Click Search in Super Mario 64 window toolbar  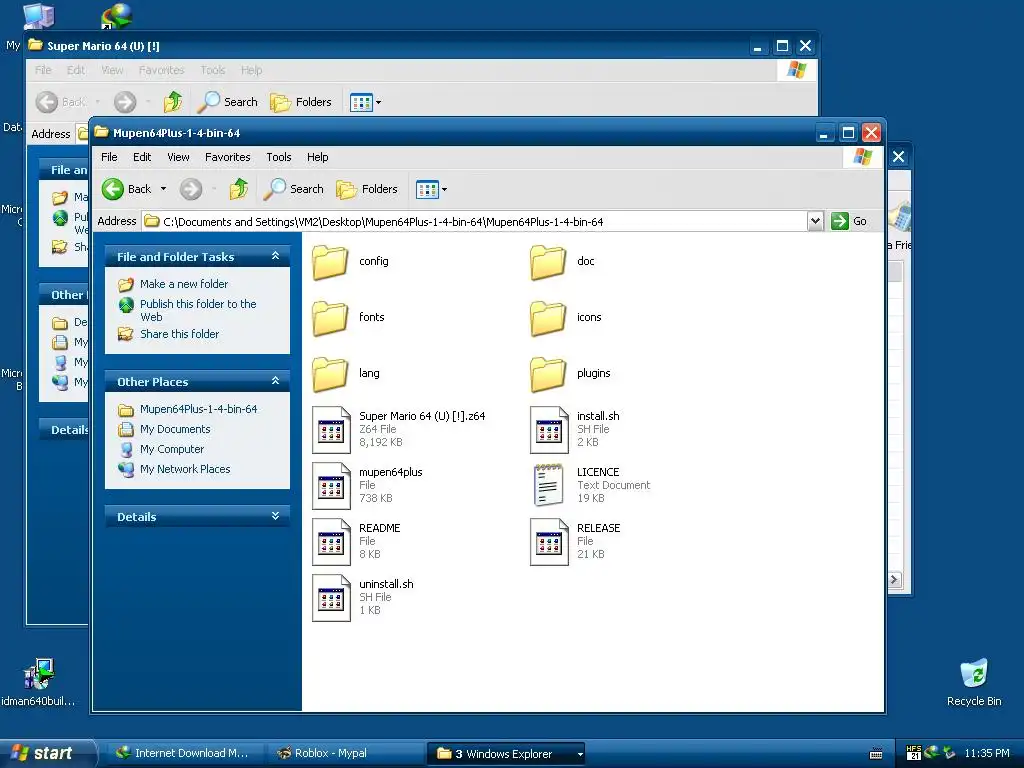point(228,102)
